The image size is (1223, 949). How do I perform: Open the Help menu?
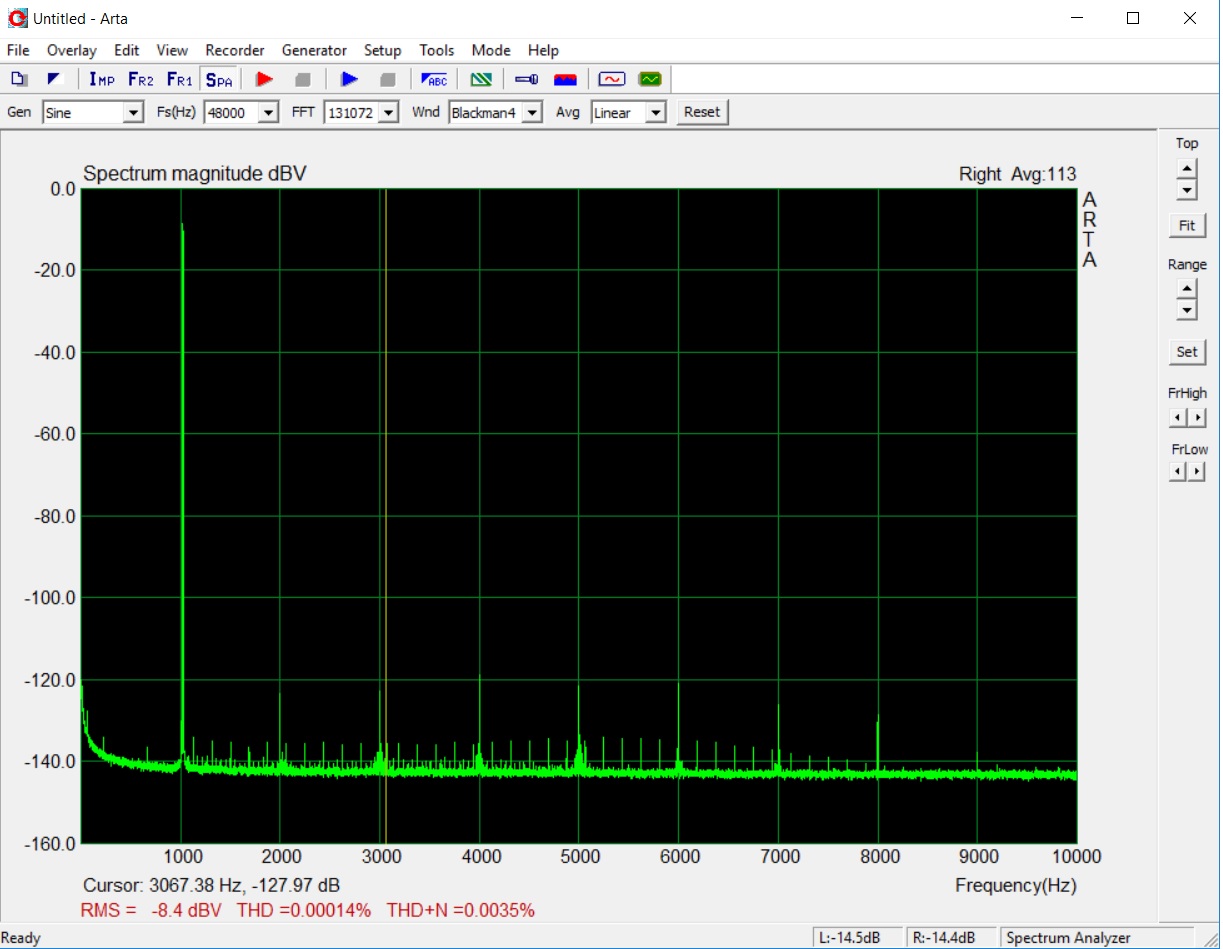[543, 50]
